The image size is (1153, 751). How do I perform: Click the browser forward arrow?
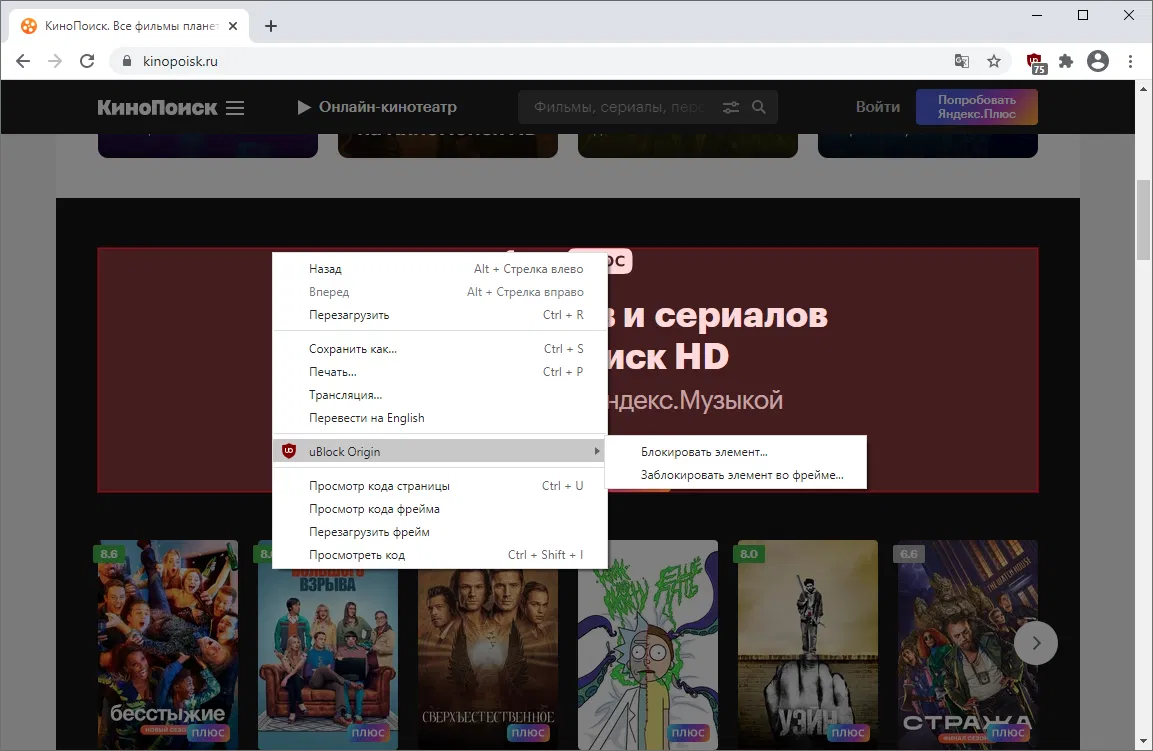point(55,61)
